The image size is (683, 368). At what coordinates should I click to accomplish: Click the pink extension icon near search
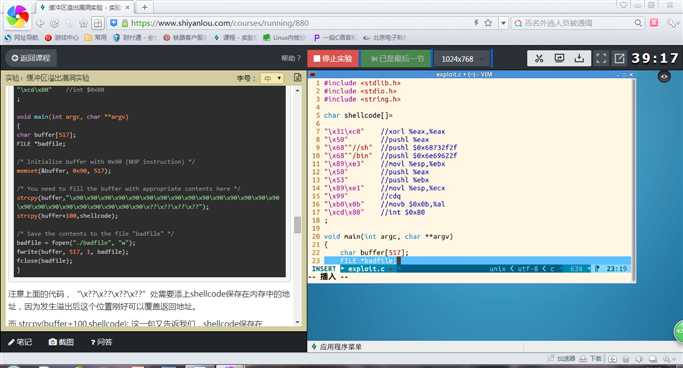654,23
